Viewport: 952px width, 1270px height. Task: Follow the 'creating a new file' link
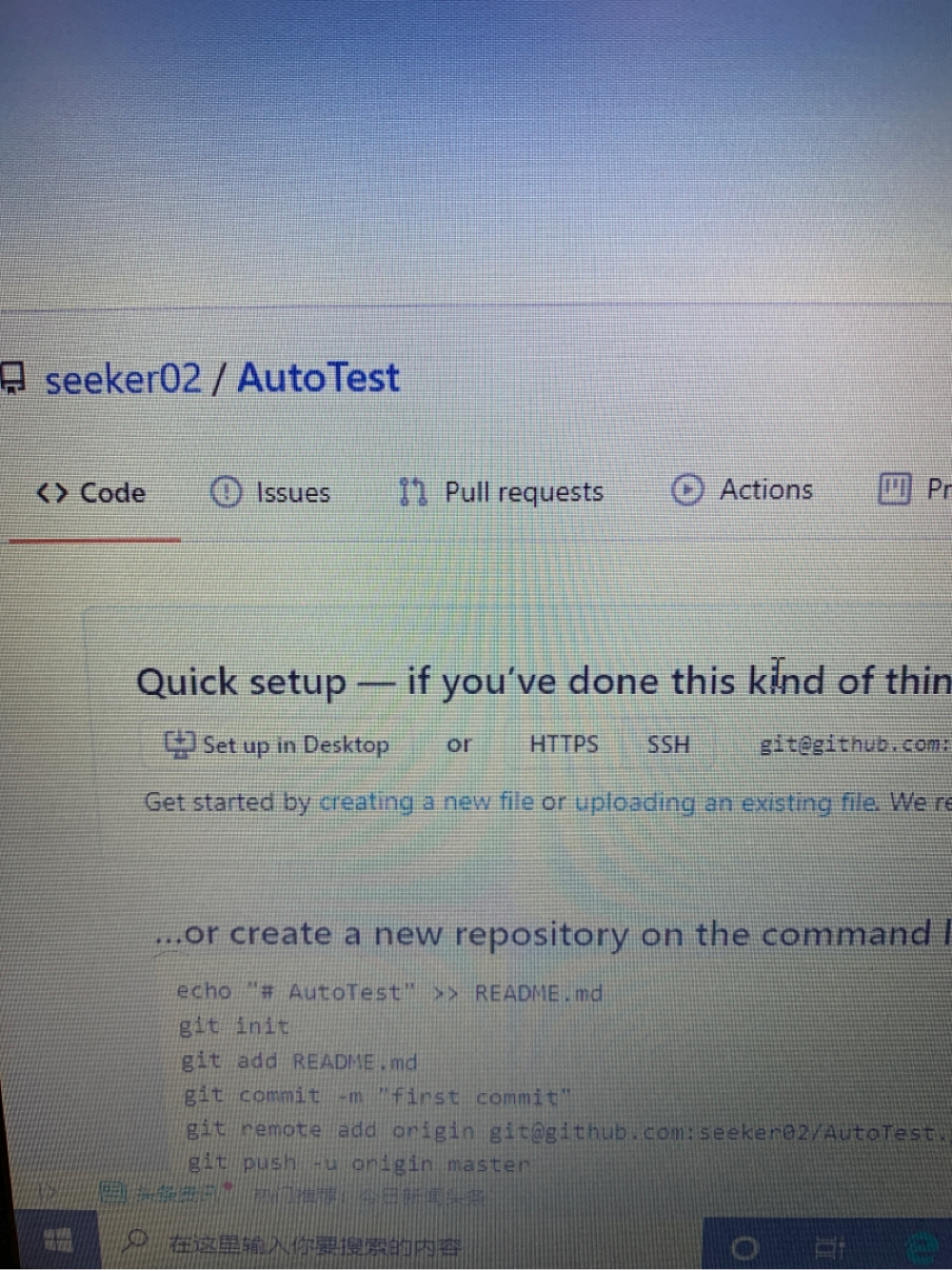click(x=426, y=803)
